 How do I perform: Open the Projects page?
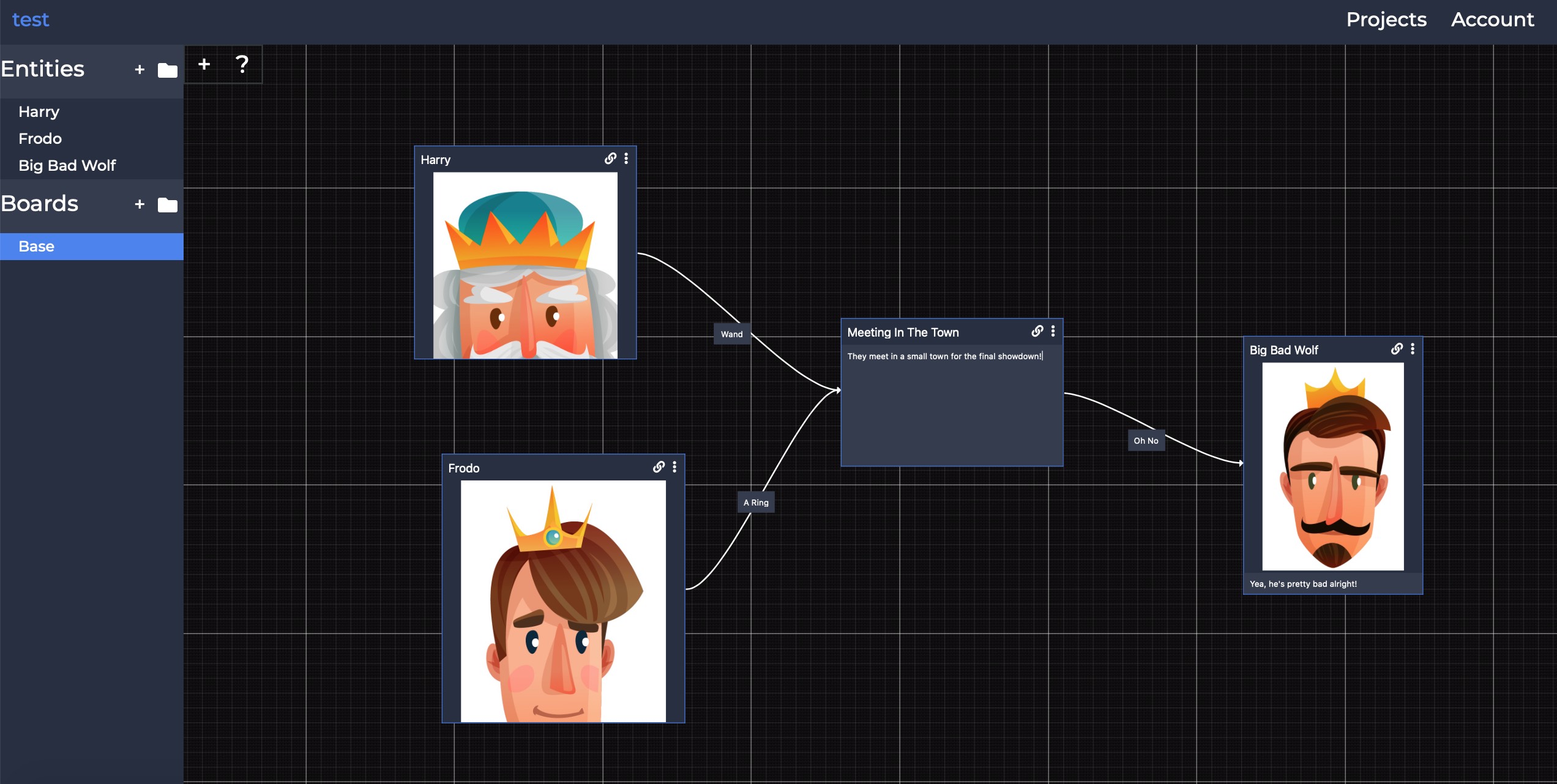click(x=1386, y=20)
